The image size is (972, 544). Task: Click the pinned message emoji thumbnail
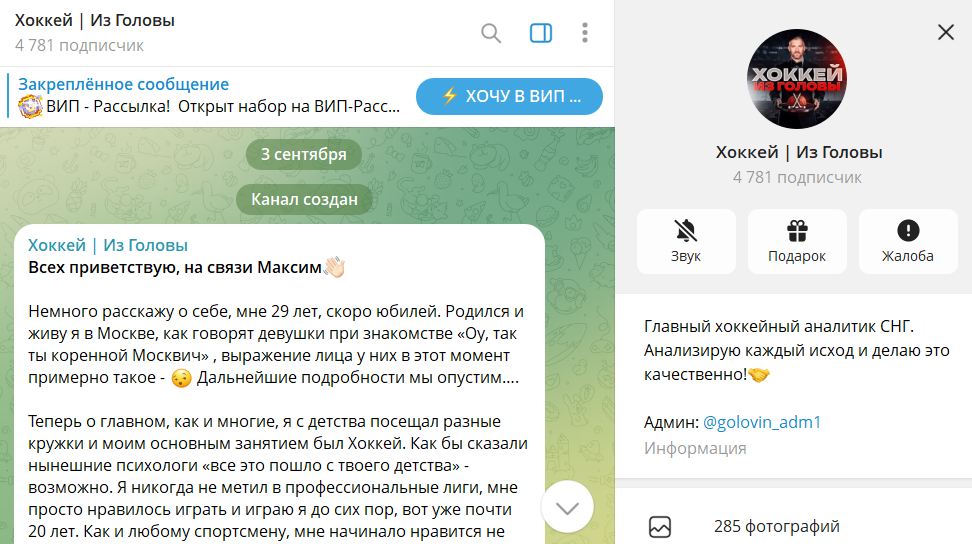click(30, 107)
